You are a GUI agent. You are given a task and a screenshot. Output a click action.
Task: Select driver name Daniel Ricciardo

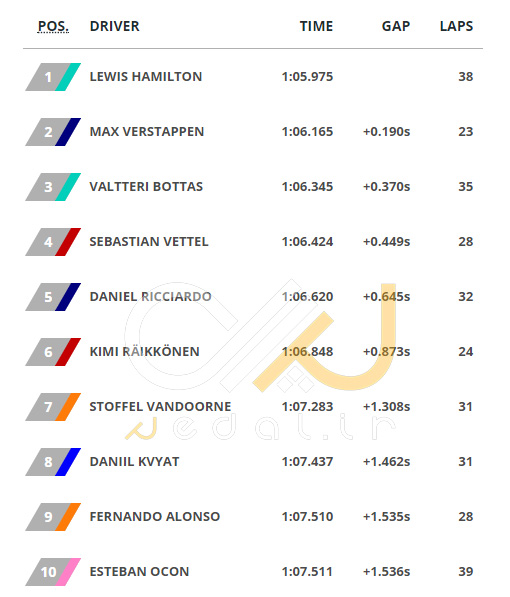click(x=150, y=297)
